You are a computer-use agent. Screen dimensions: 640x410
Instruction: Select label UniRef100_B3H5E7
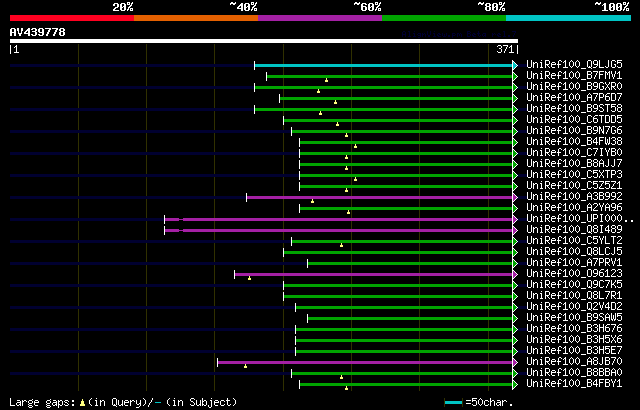point(574,351)
